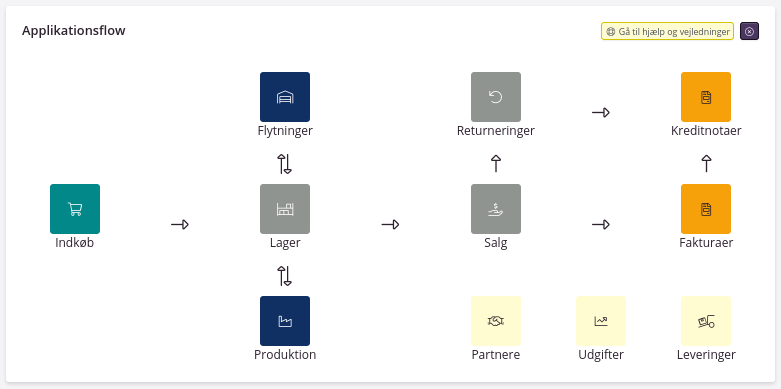This screenshot has height=389, width=781.
Task: Select the Lager inventory tile
Action: (285, 209)
